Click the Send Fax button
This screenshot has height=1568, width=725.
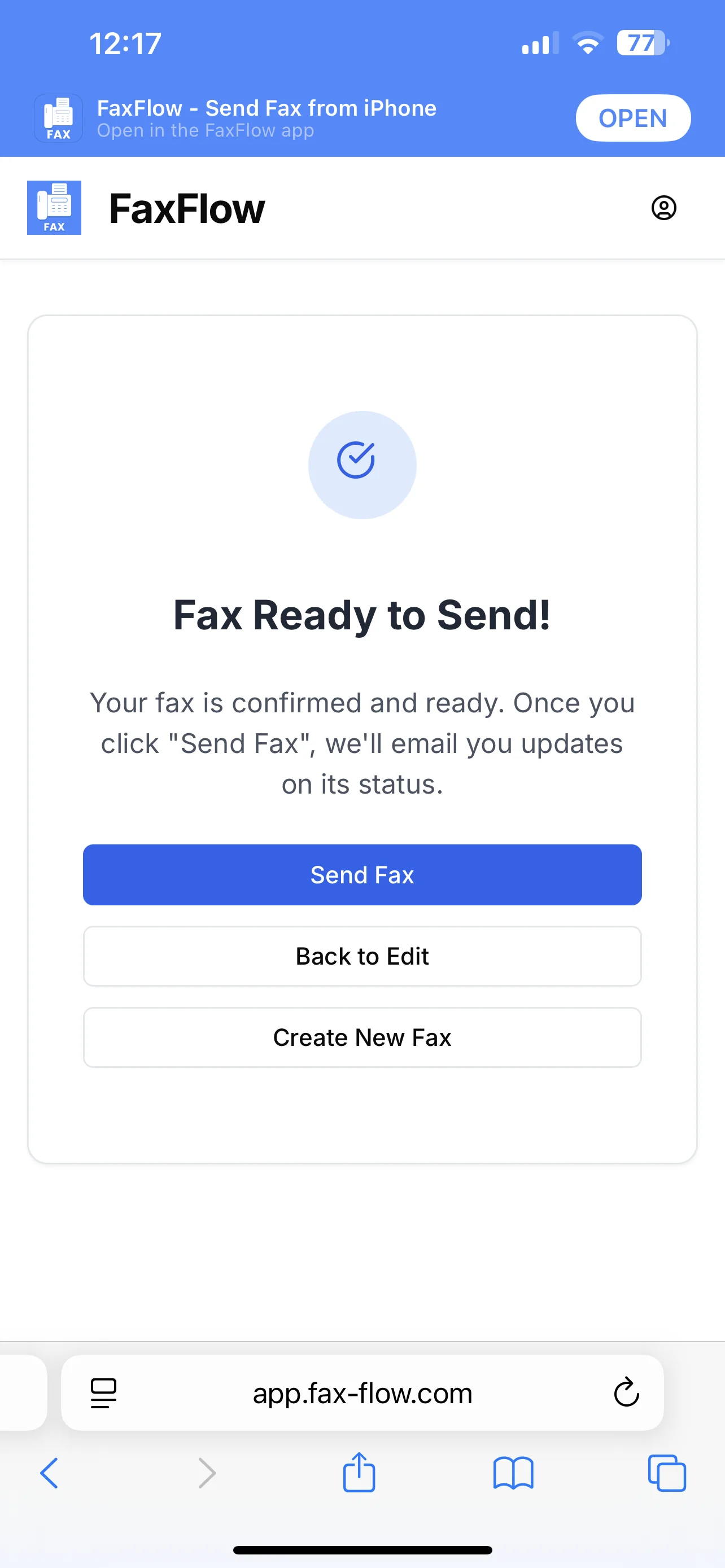[362, 875]
